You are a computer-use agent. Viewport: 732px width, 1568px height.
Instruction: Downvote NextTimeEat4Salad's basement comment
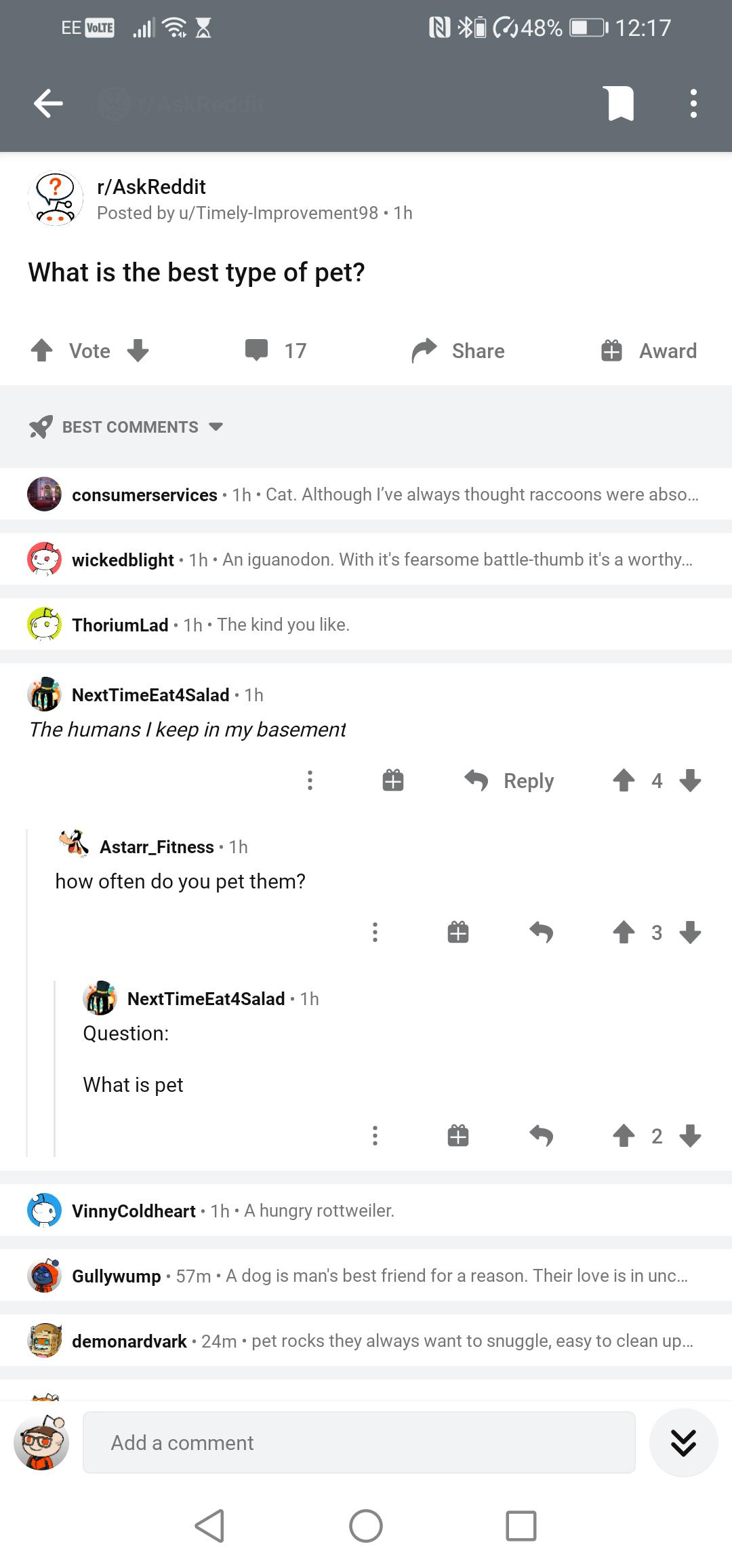point(691,781)
